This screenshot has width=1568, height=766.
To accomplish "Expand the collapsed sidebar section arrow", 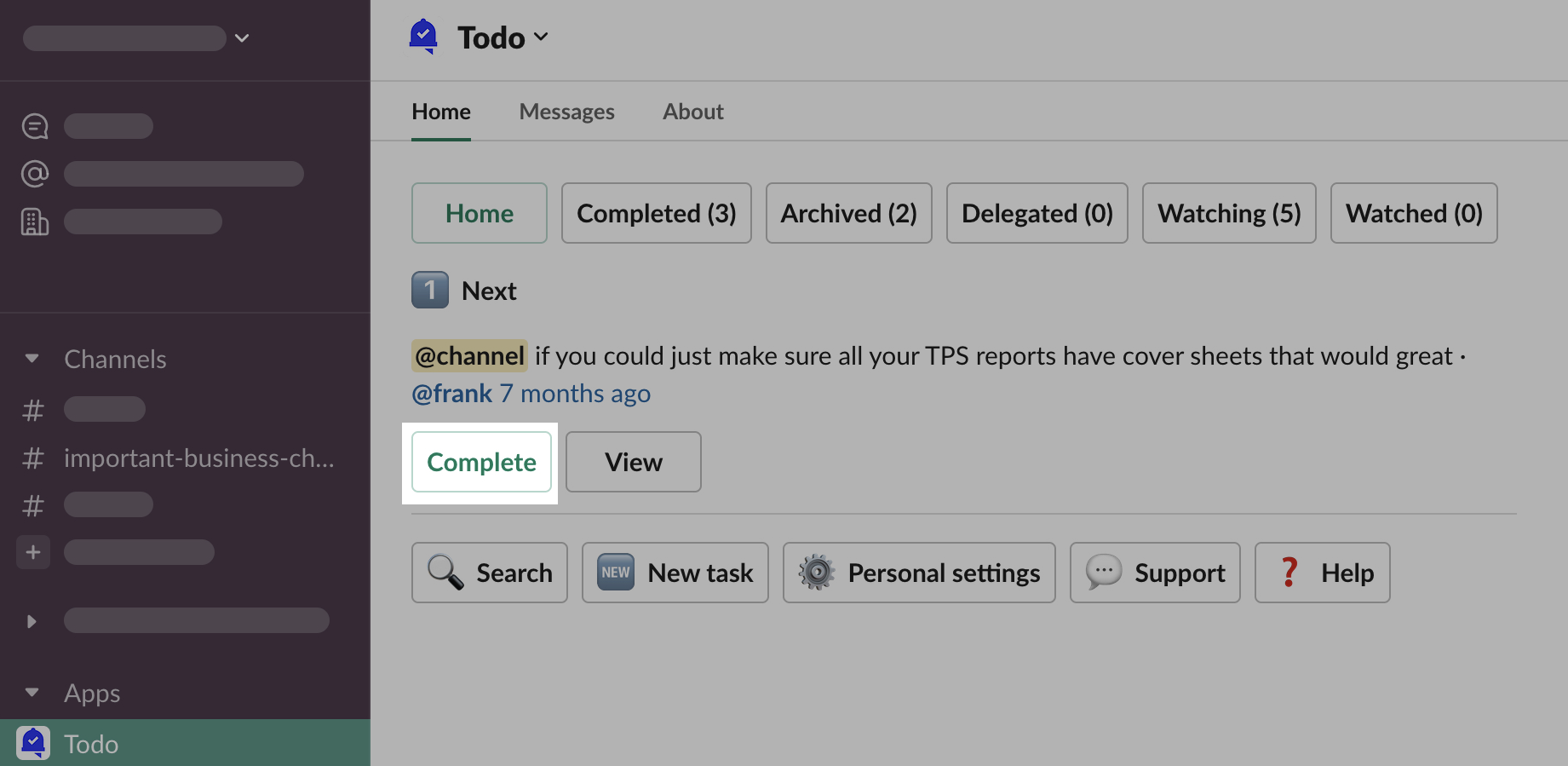I will (32, 621).
